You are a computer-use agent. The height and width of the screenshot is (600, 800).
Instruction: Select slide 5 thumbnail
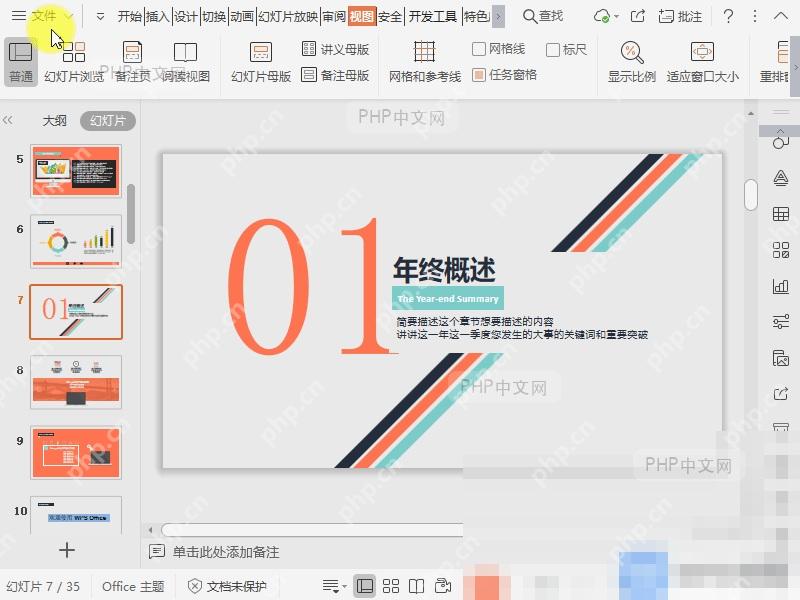[76, 171]
